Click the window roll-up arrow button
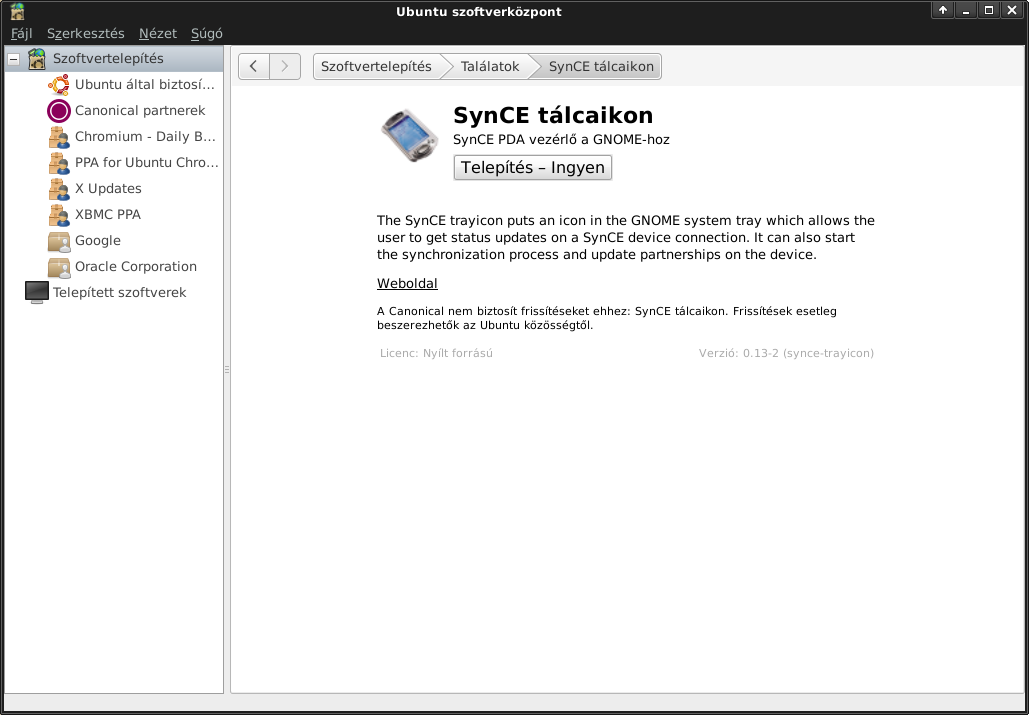 (942, 10)
